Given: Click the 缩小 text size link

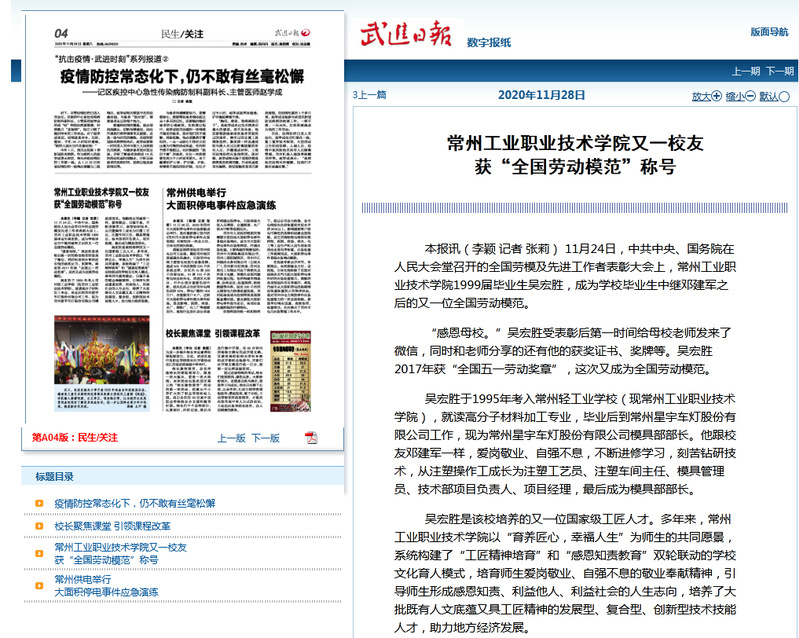Looking at the screenshot, I should [735, 96].
